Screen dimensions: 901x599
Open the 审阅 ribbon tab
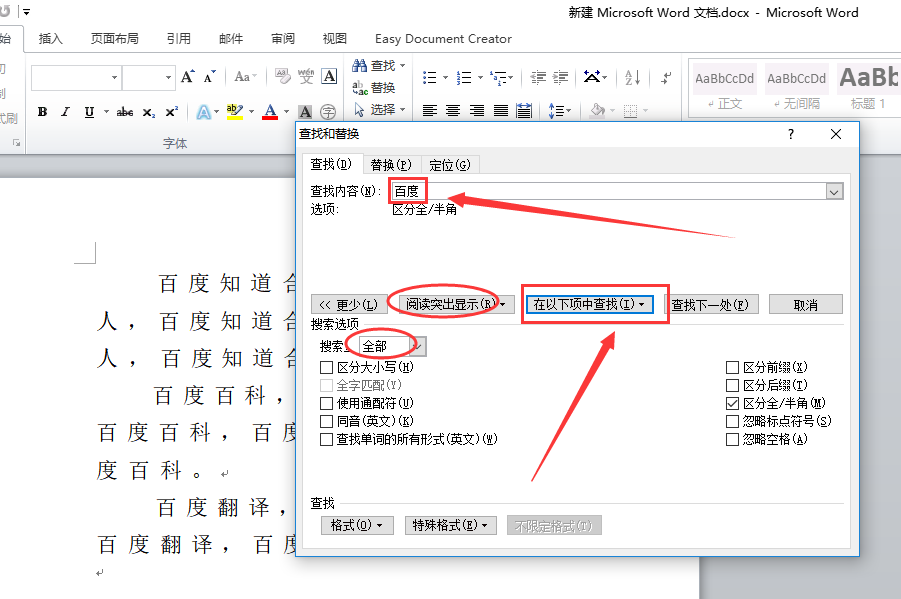coord(283,39)
